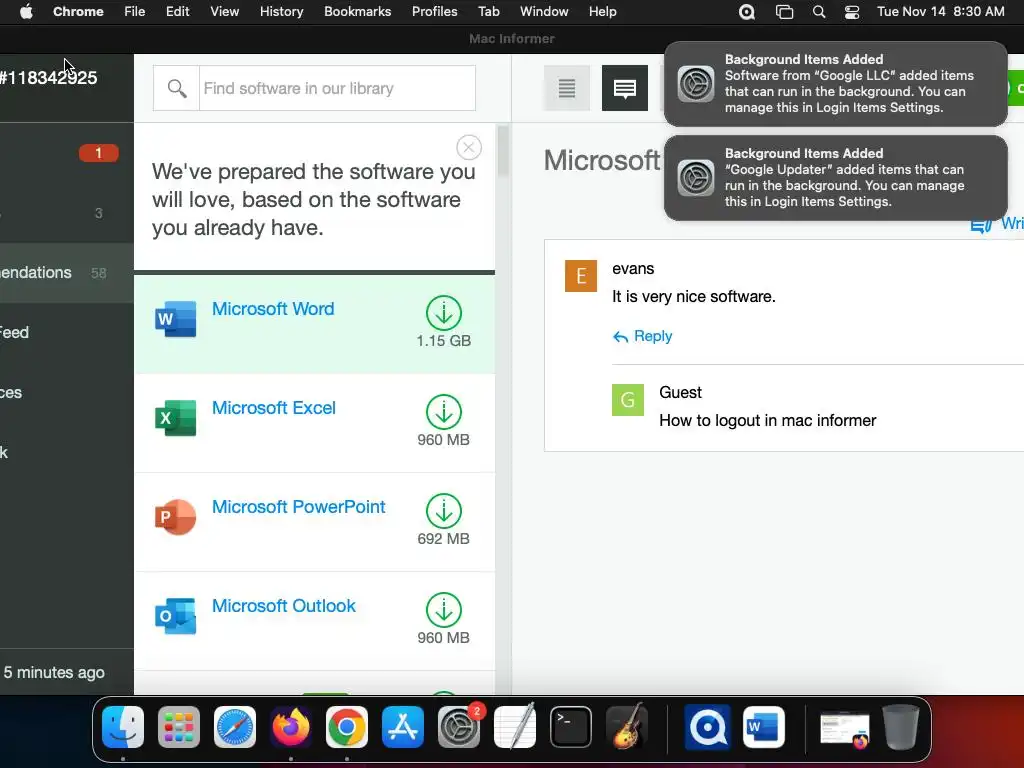Click the Microsoft Outlook app icon in list

point(176,616)
